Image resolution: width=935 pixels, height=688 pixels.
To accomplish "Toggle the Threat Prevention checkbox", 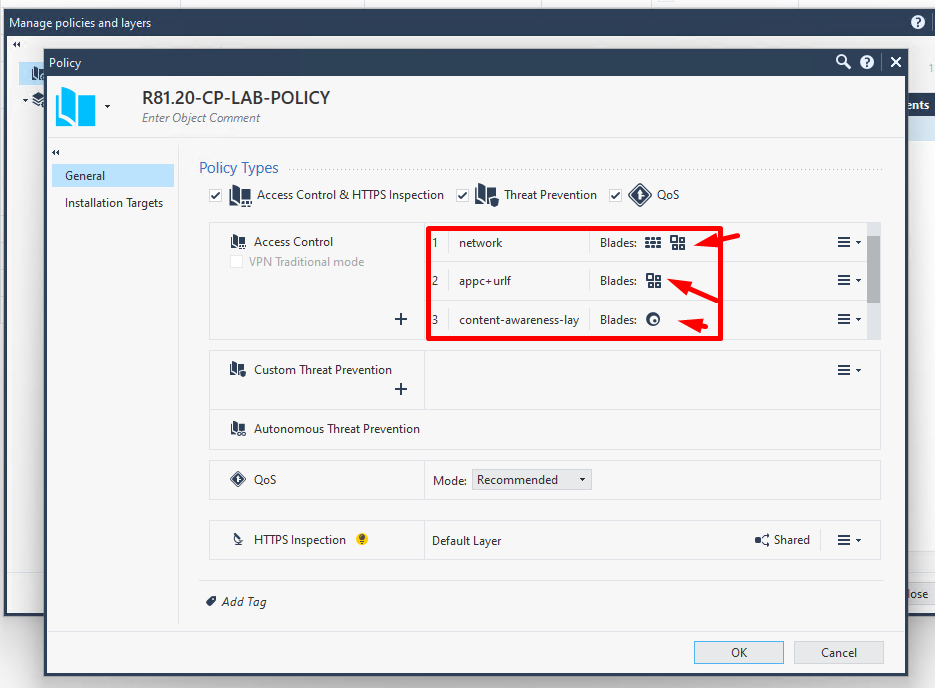I will click(x=462, y=196).
